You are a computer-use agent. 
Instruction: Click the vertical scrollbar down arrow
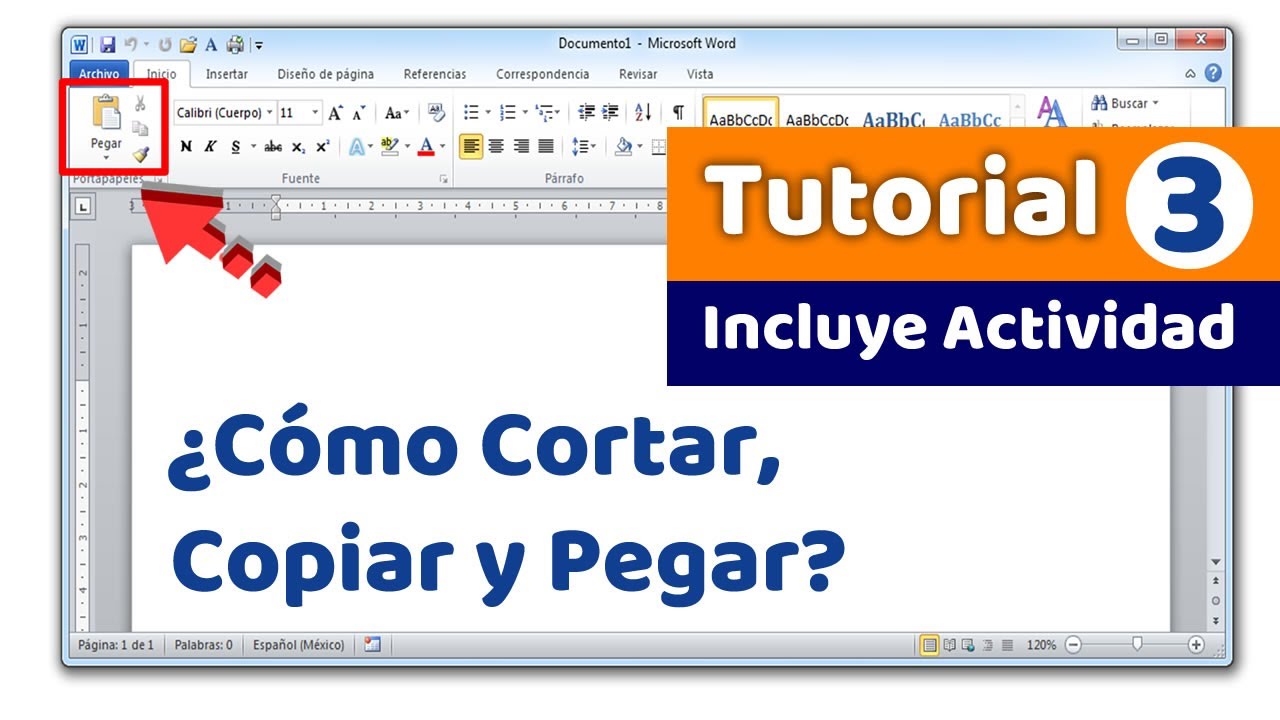[x=1216, y=562]
